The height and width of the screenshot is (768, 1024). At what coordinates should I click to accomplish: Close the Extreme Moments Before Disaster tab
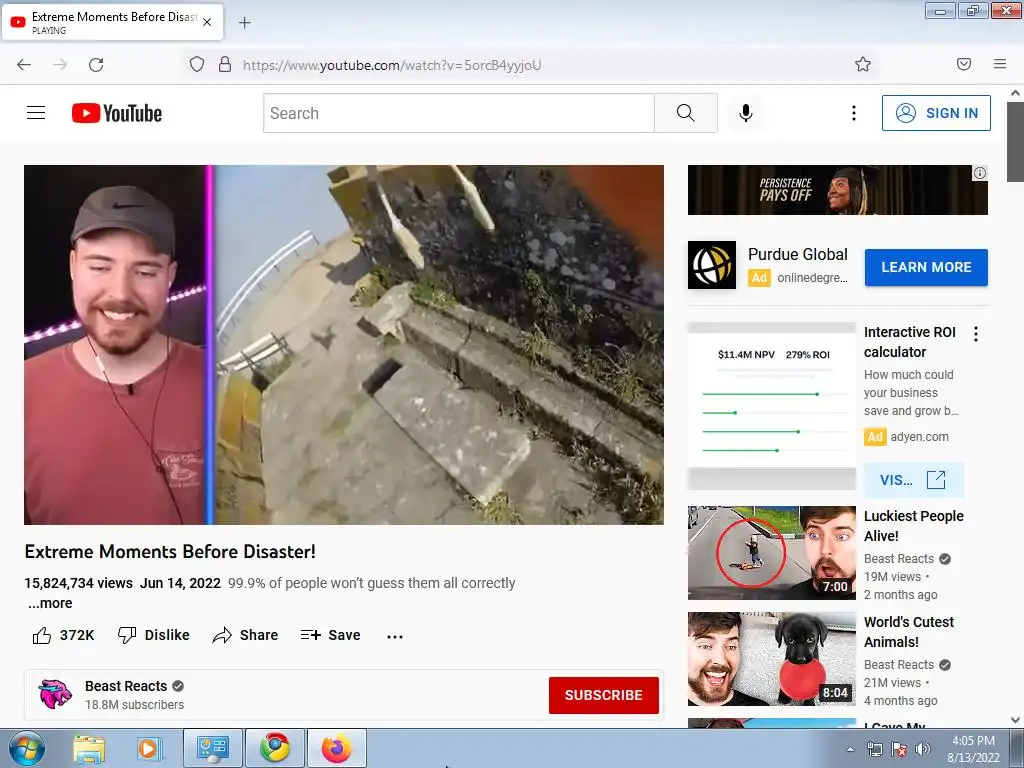click(207, 22)
